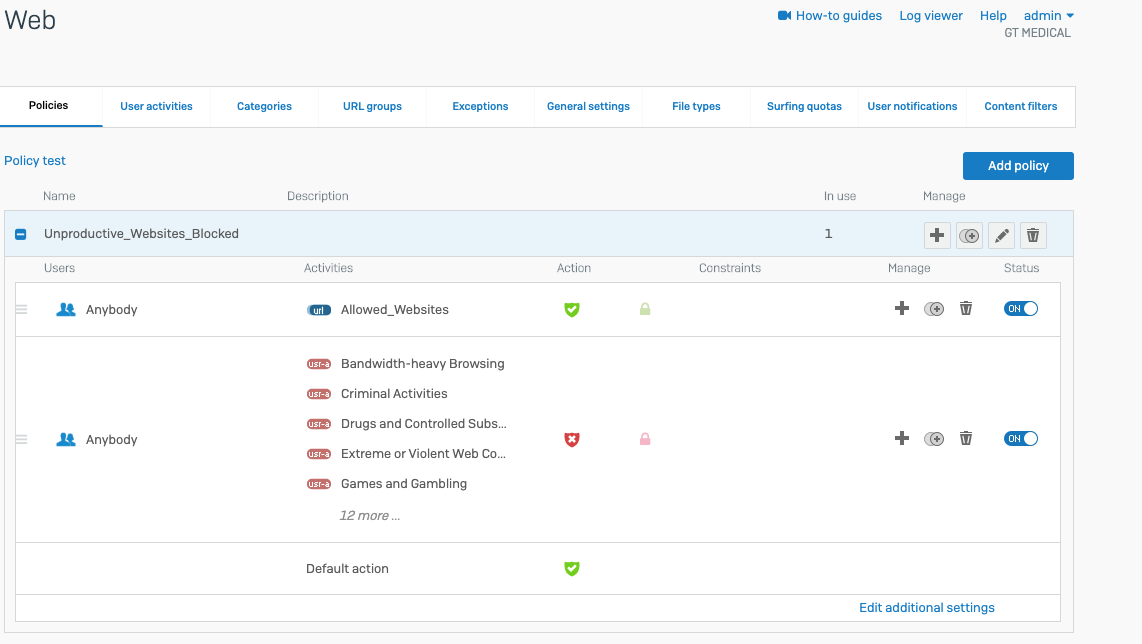This screenshot has width=1142, height=644.
Task: Click the clone icon in the policy header row
Action: pyautogui.click(x=969, y=235)
